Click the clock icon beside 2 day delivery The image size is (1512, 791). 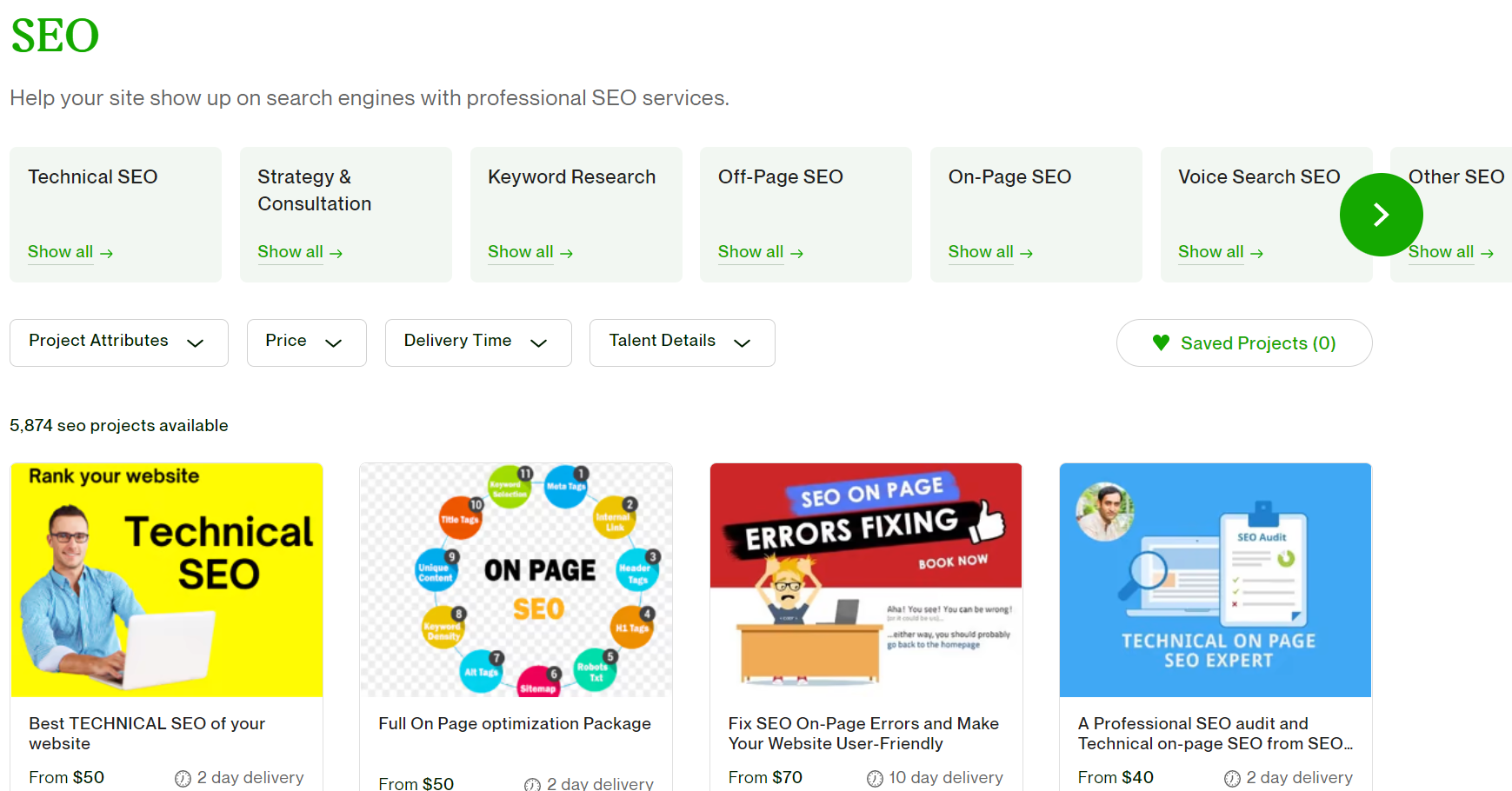click(183, 778)
